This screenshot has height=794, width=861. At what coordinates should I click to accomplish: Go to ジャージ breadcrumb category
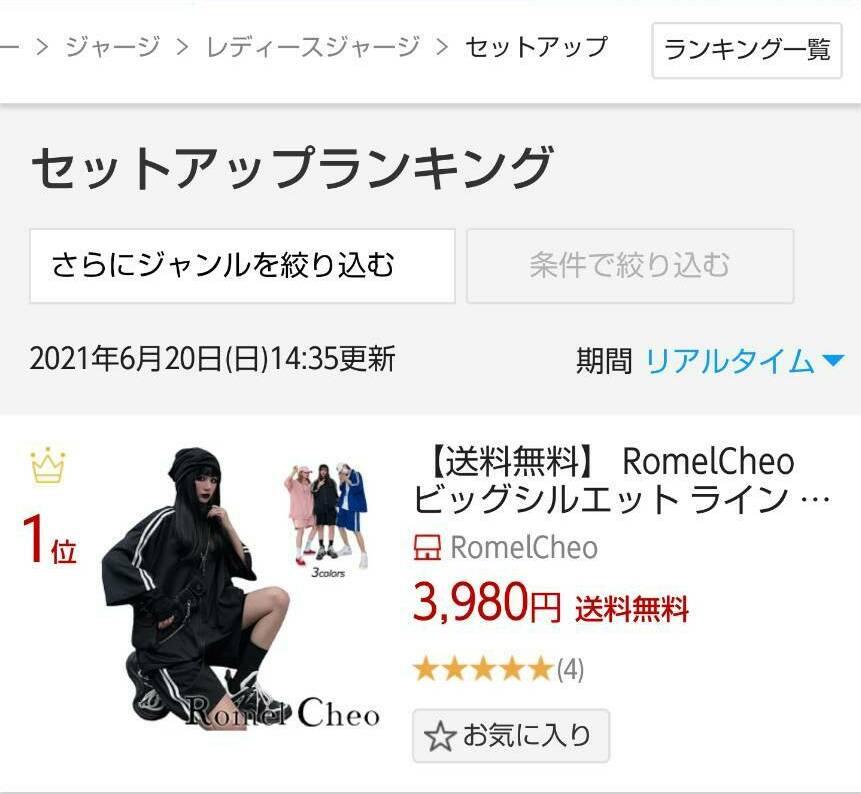coord(113,47)
